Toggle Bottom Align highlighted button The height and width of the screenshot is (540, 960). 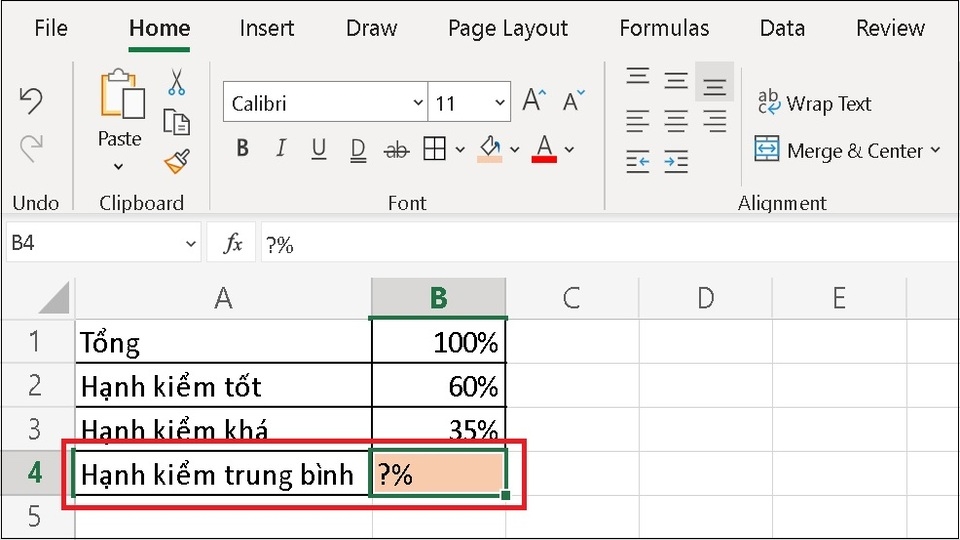[x=714, y=82]
